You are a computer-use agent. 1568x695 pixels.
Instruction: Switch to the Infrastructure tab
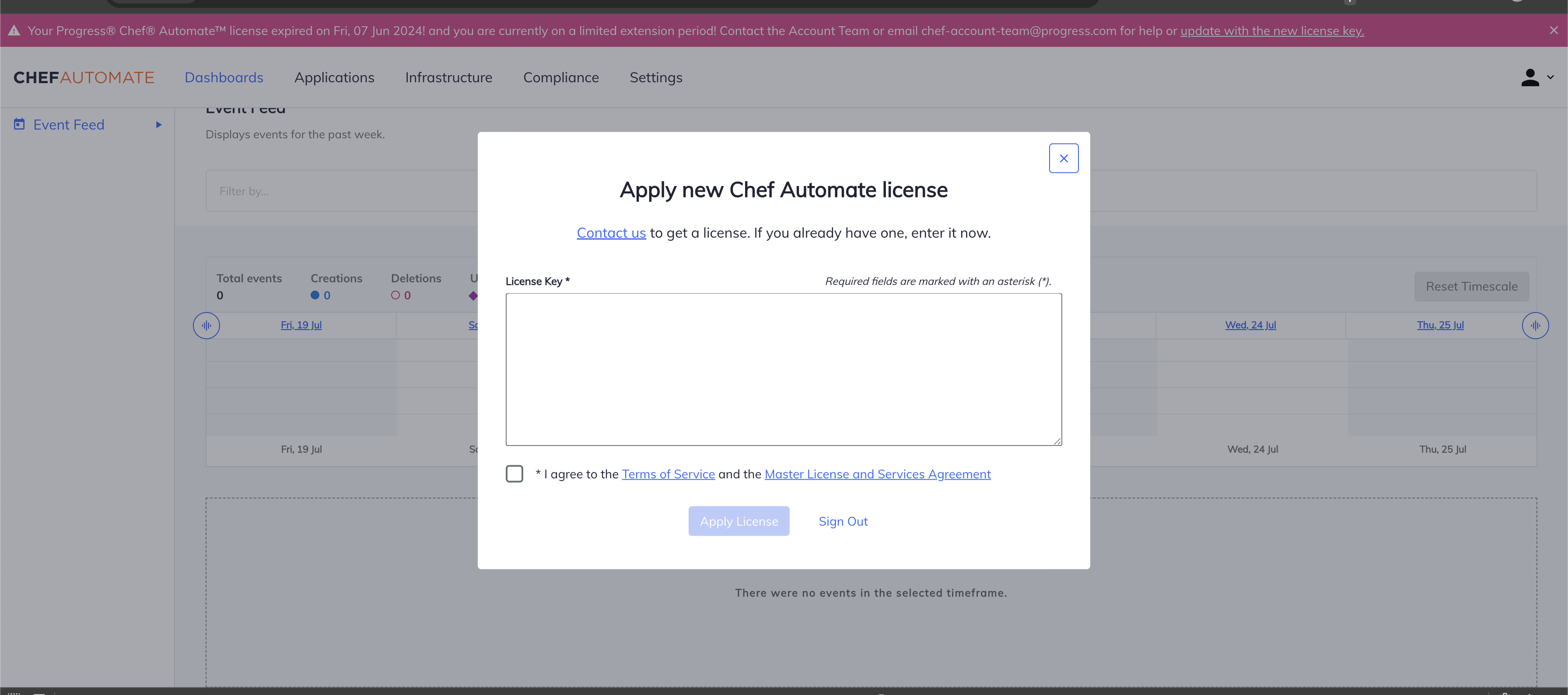[448, 77]
